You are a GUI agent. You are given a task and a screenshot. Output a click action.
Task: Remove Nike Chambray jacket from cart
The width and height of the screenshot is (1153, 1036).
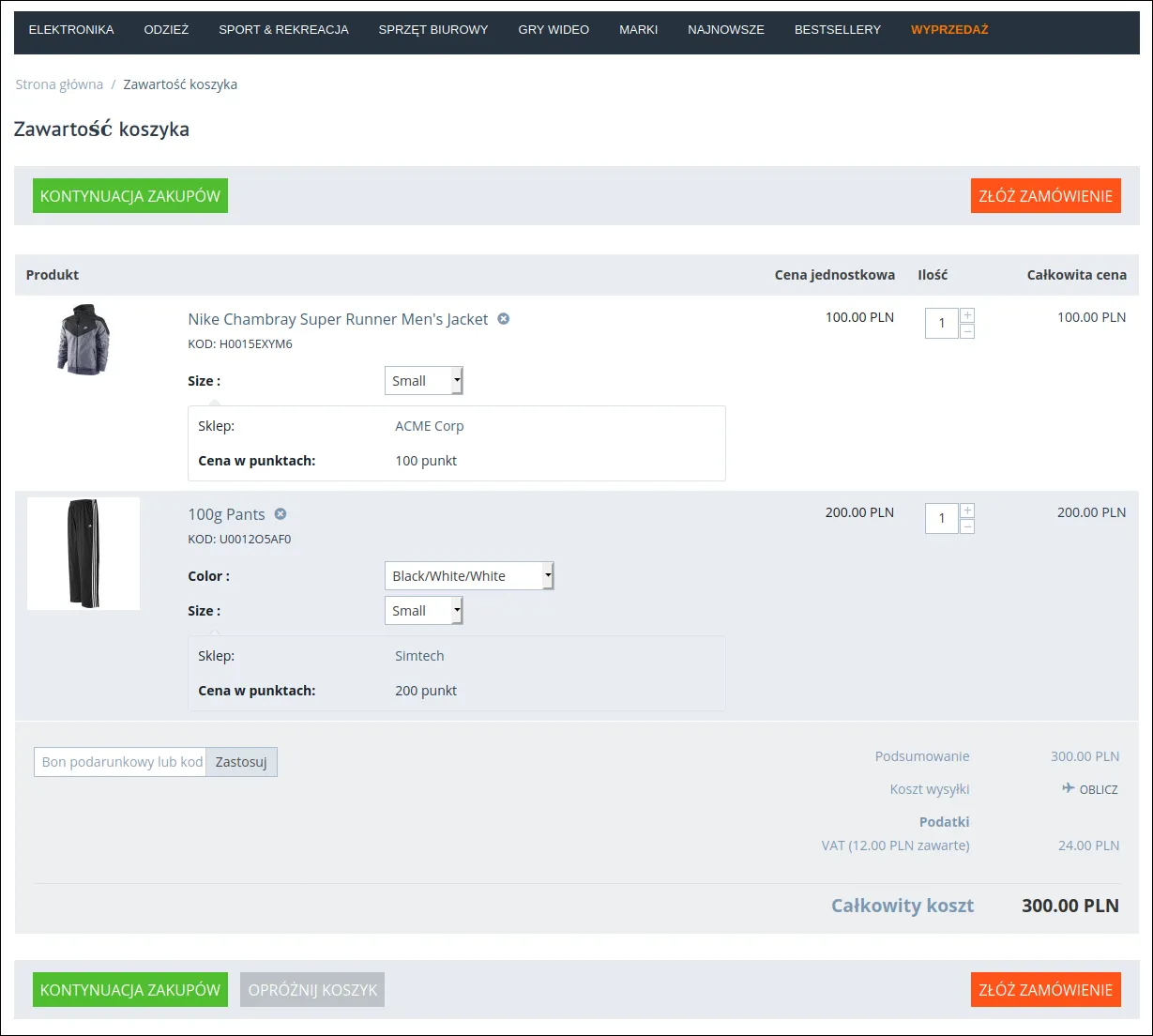tap(504, 319)
